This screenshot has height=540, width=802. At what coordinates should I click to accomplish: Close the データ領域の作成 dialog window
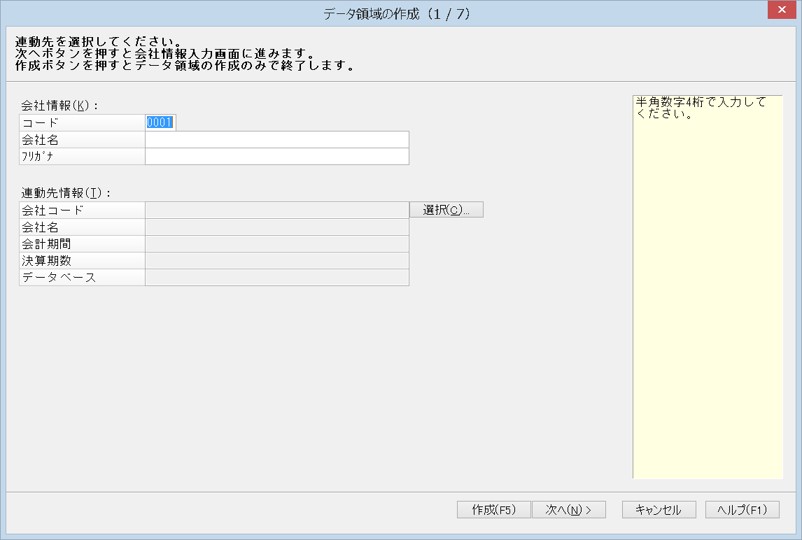click(782, 10)
